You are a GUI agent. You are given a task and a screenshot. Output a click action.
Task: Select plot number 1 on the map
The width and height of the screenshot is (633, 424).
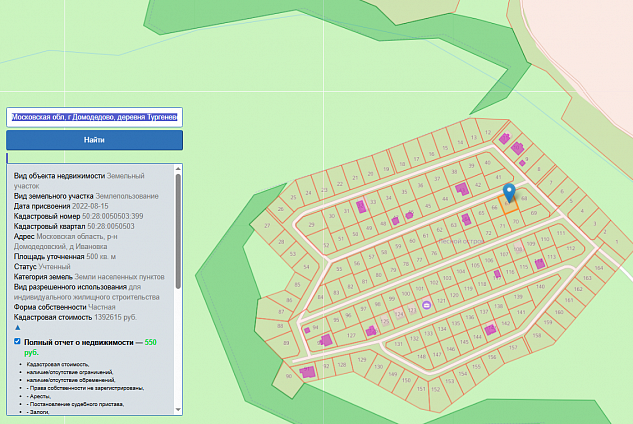pos(616,241)
